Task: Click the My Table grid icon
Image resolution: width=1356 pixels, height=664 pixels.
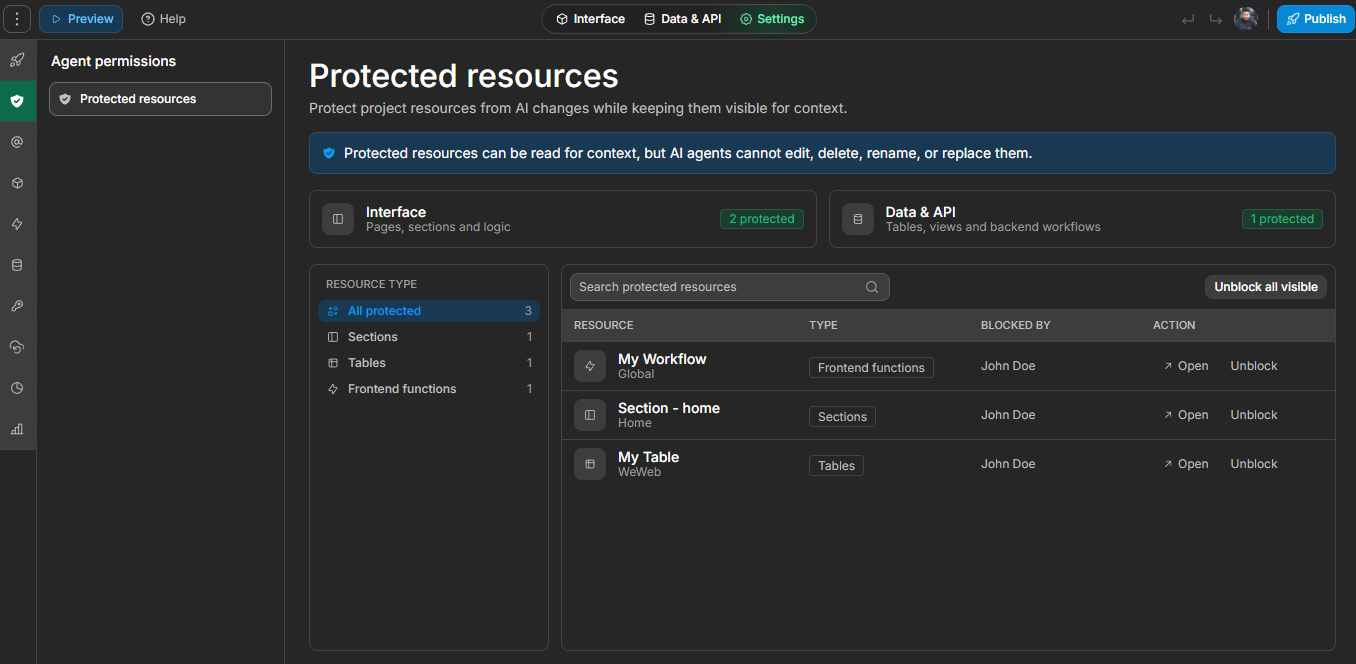Action: click(590, 464)
